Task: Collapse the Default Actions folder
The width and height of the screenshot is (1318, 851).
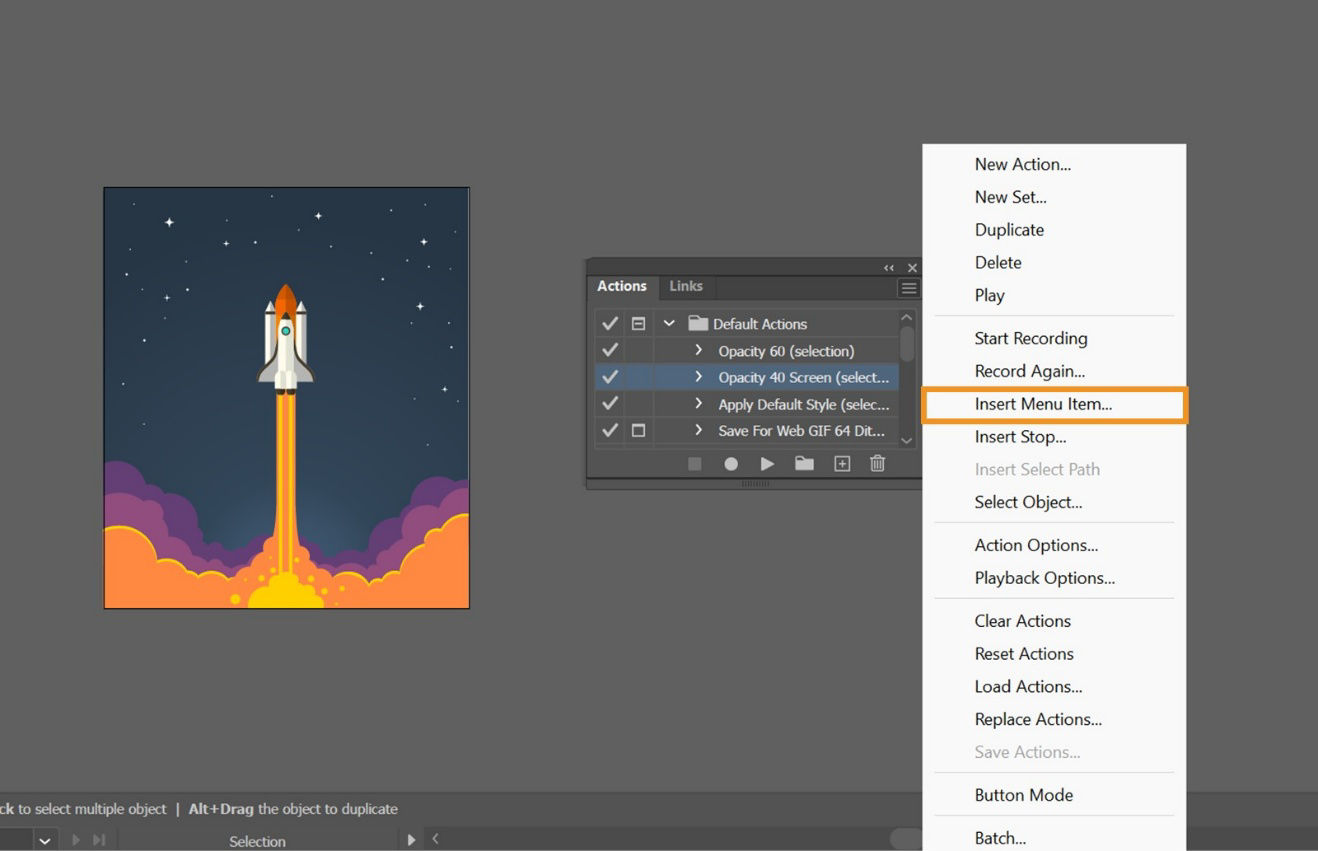Action: [x=669, y=323]
